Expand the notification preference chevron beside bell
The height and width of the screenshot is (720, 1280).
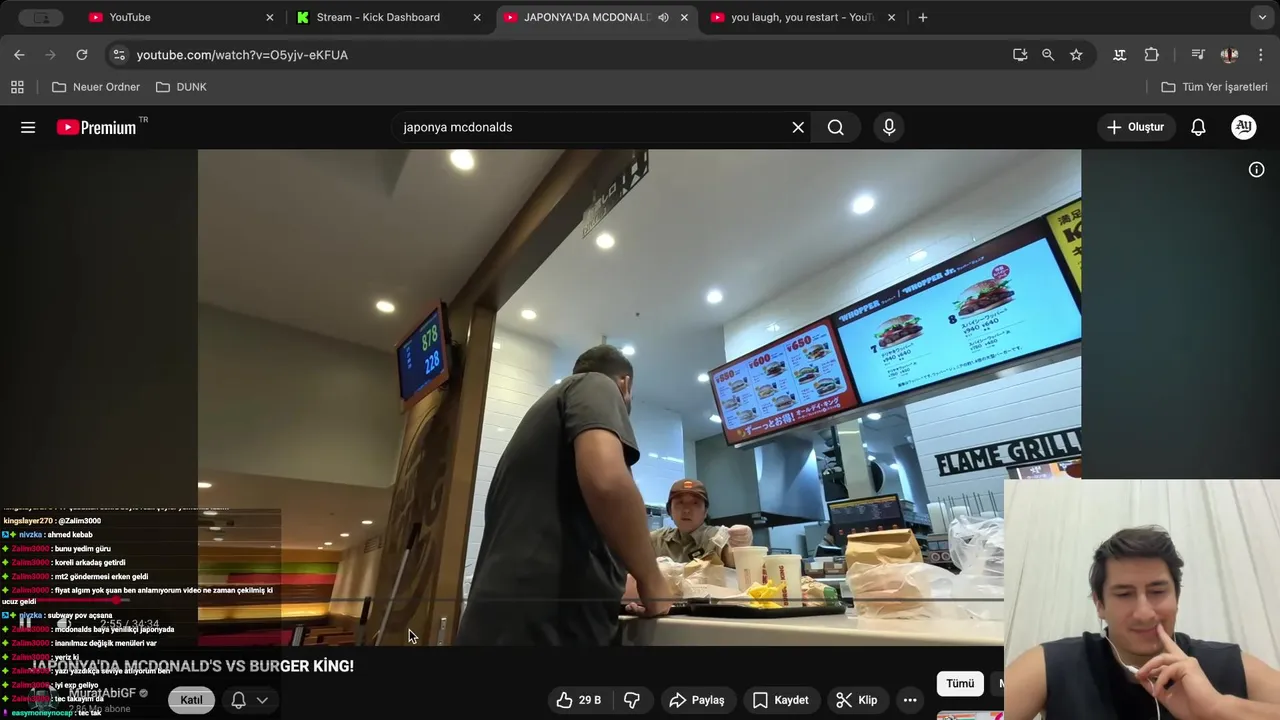coord(262,700)
